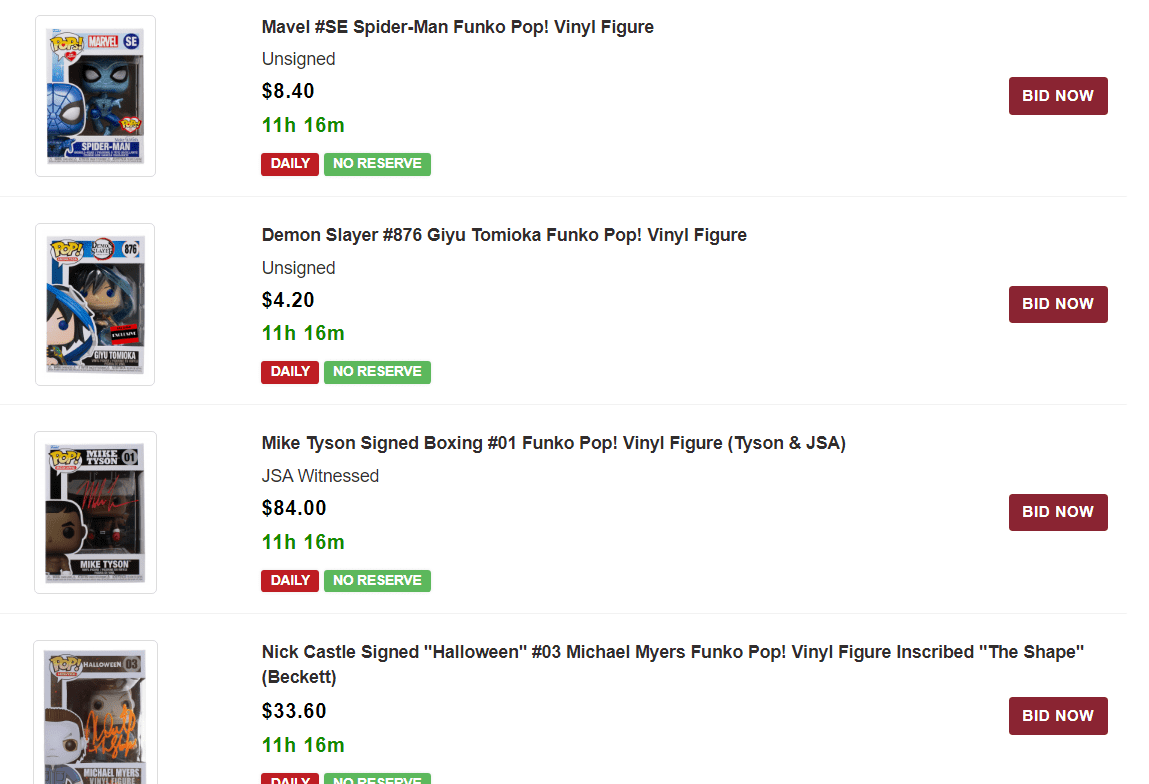Open the Spider-Man Funko Pop listing title
The width and height of the screenshot is (1149, 784).
pyautogui.click(x=457, y=27)
